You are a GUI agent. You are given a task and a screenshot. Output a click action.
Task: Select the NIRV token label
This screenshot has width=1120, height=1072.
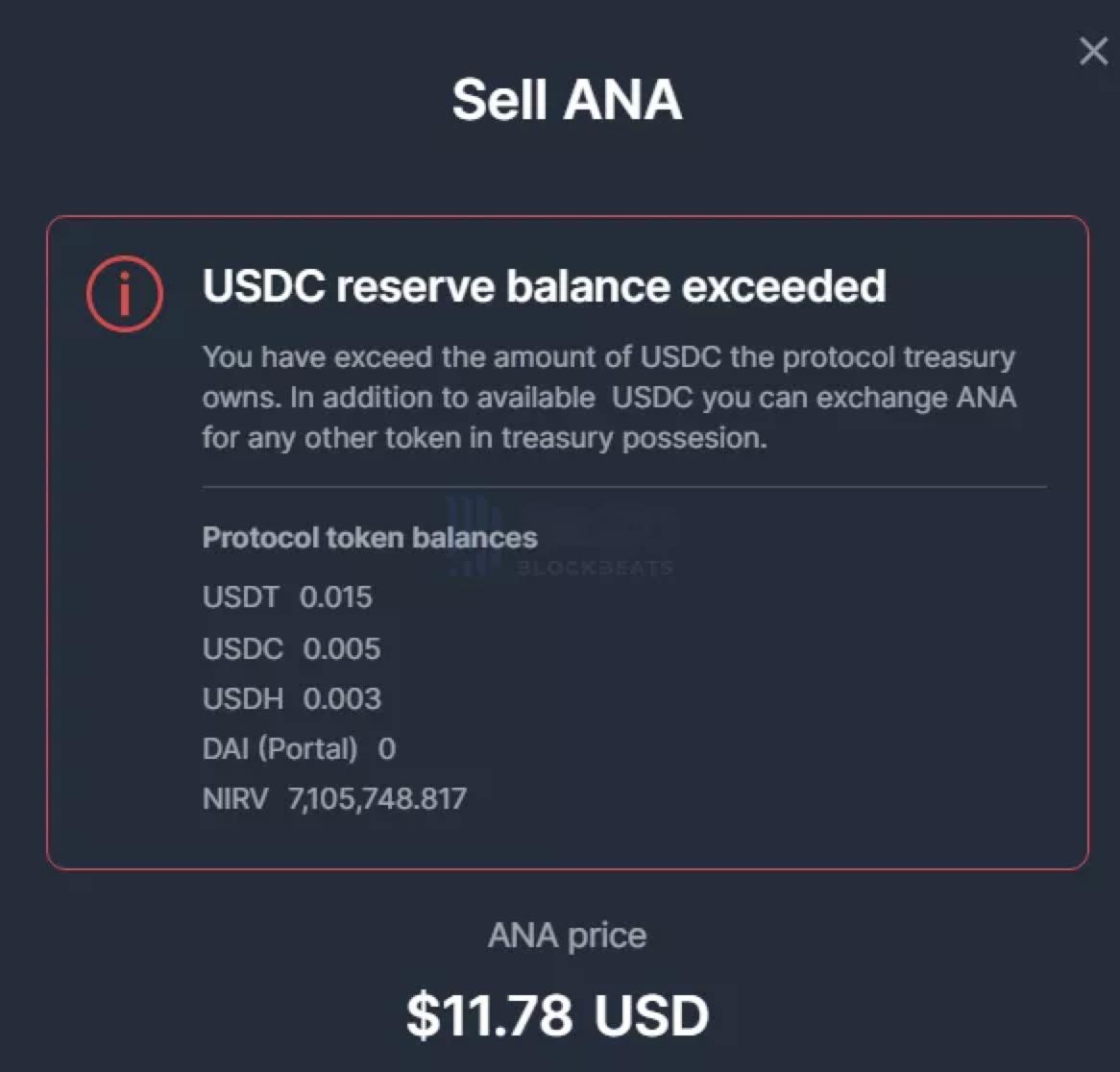[x=235, y=798]
